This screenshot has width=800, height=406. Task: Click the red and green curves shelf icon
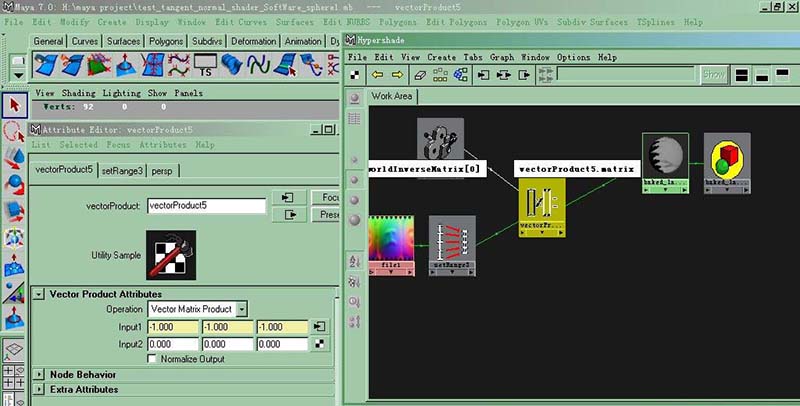[179, 65]
